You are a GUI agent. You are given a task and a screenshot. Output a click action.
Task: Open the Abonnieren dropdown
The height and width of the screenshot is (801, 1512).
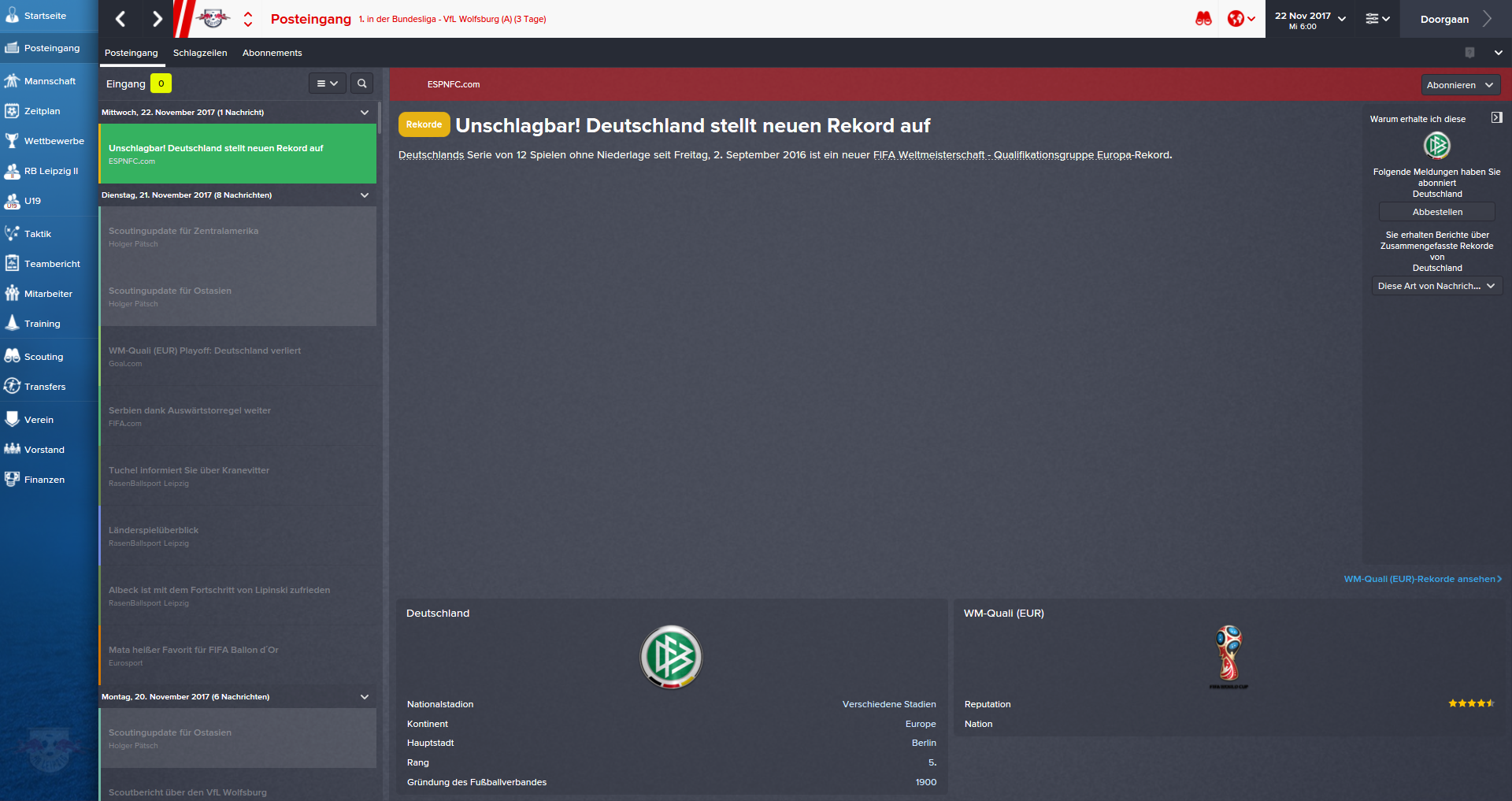(x=1461, y=85)
